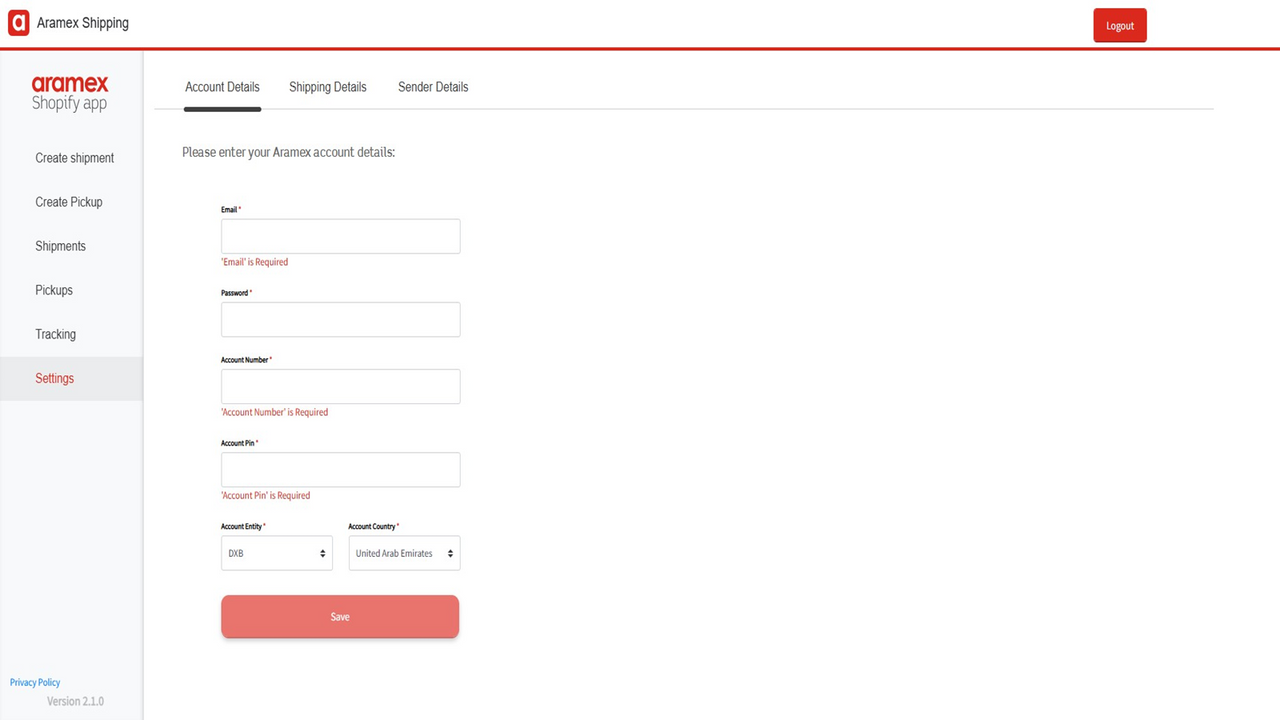Change Account Country from United Arab Emirates

tap(404, 552)
